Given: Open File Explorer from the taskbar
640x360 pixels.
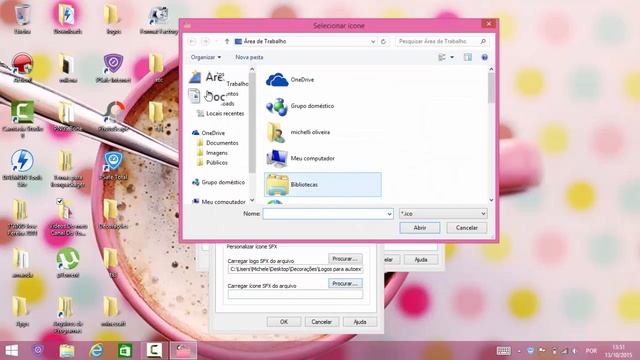Looking at the screenshot, I should 67,351.
